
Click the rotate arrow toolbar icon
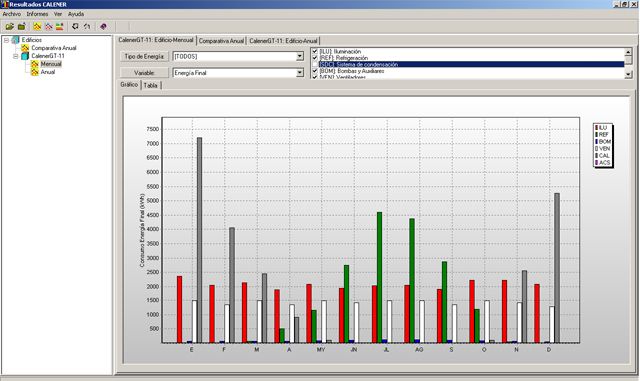click(x=75, y=27)
